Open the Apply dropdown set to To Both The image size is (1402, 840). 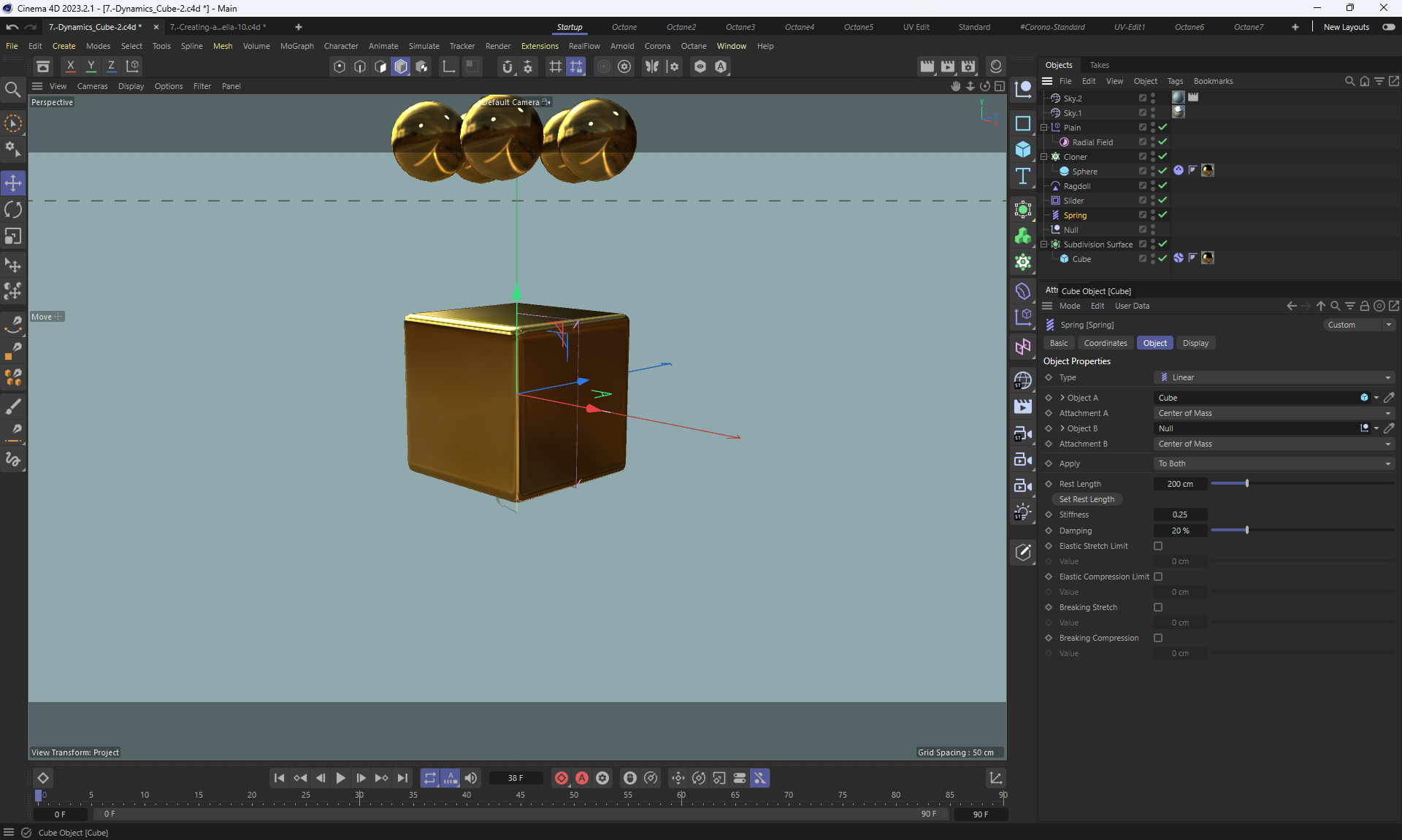(1273, 463)
